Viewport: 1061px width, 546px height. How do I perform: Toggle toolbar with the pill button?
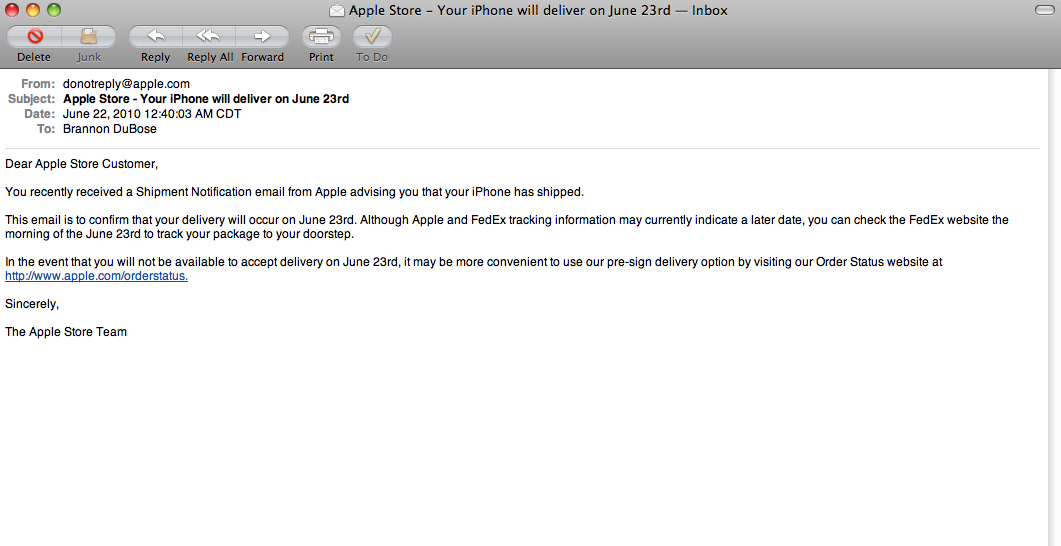coord(1045,10)
